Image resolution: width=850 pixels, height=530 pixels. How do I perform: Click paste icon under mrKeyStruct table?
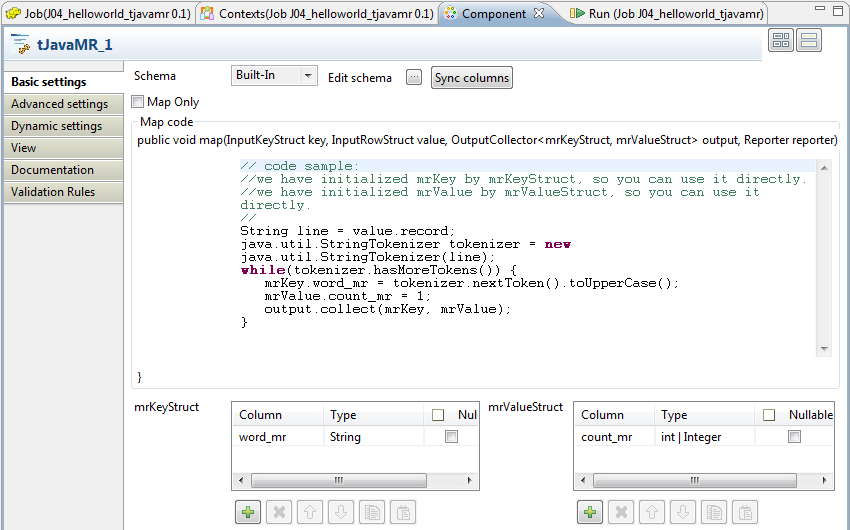tap(403, 512)
